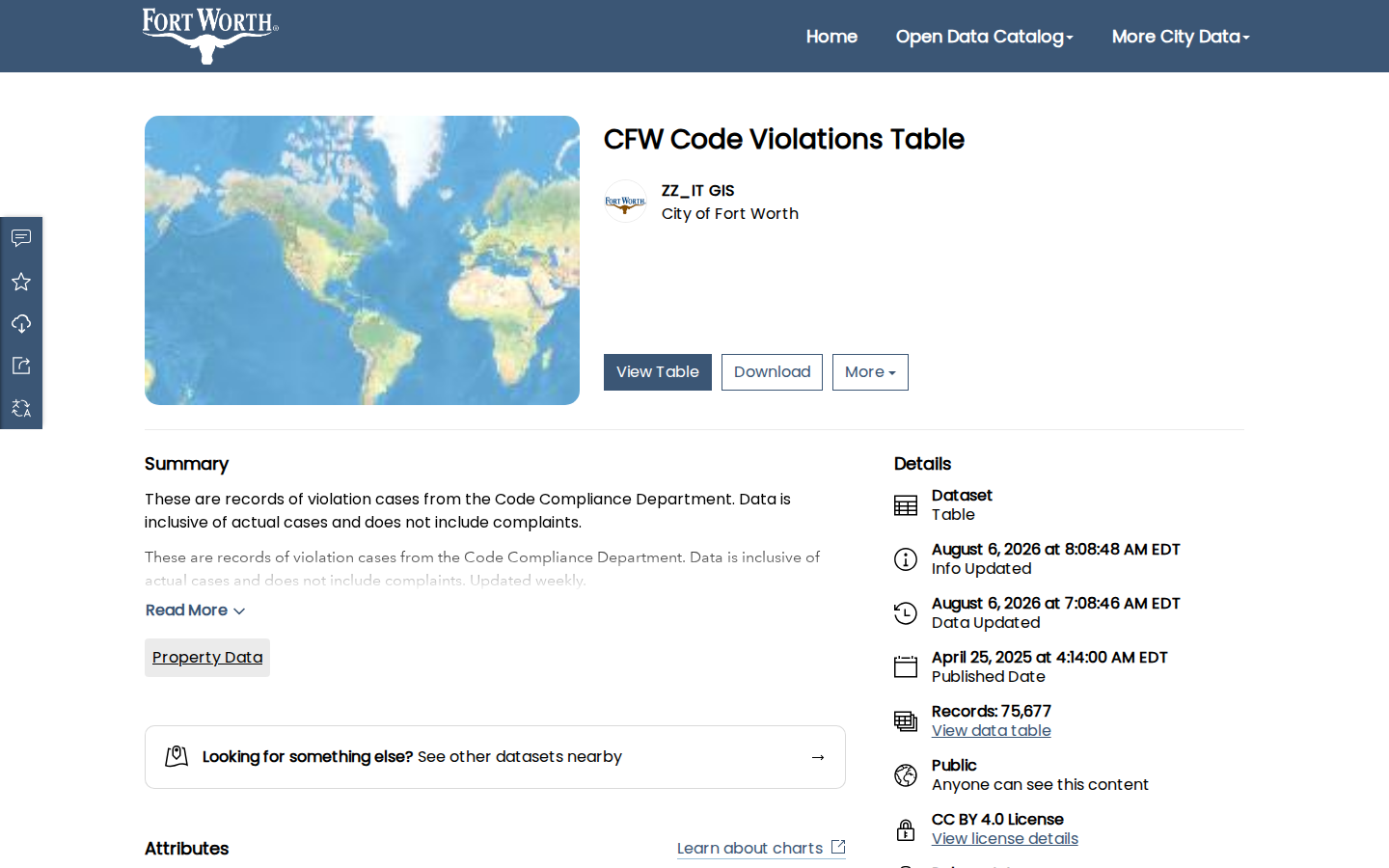Open View license details link
Screen dimensions: 1389x868
[1005, 839]
